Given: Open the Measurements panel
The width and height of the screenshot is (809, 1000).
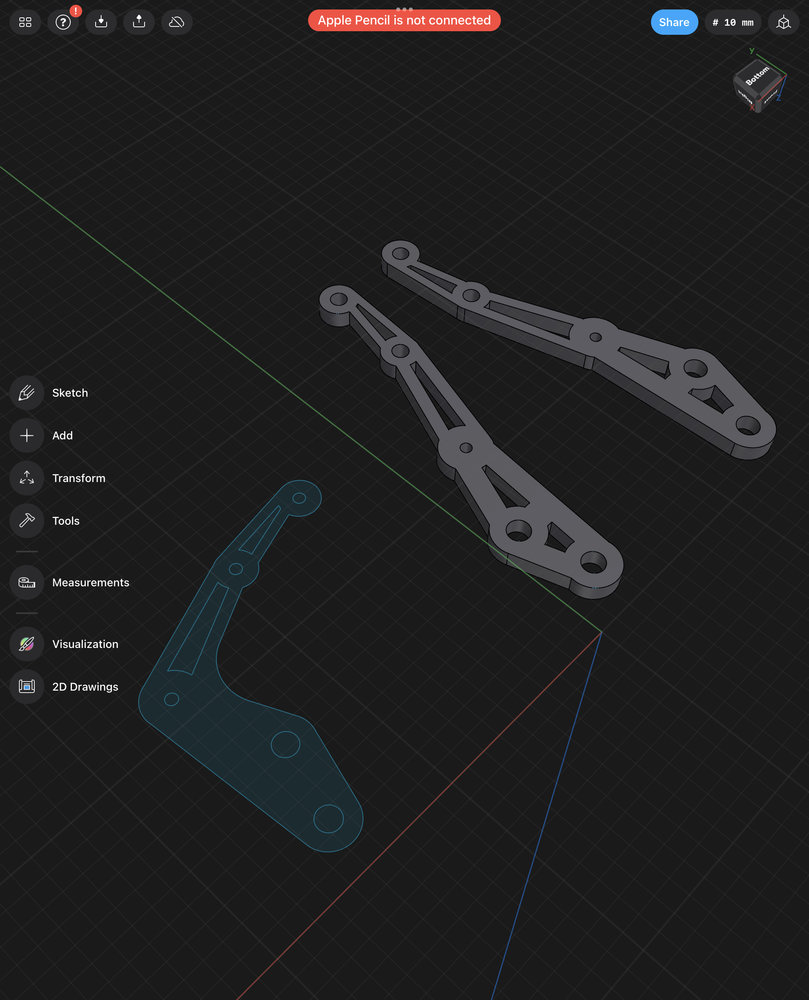Looking at the screenshot, I should (x=27, y=583).
